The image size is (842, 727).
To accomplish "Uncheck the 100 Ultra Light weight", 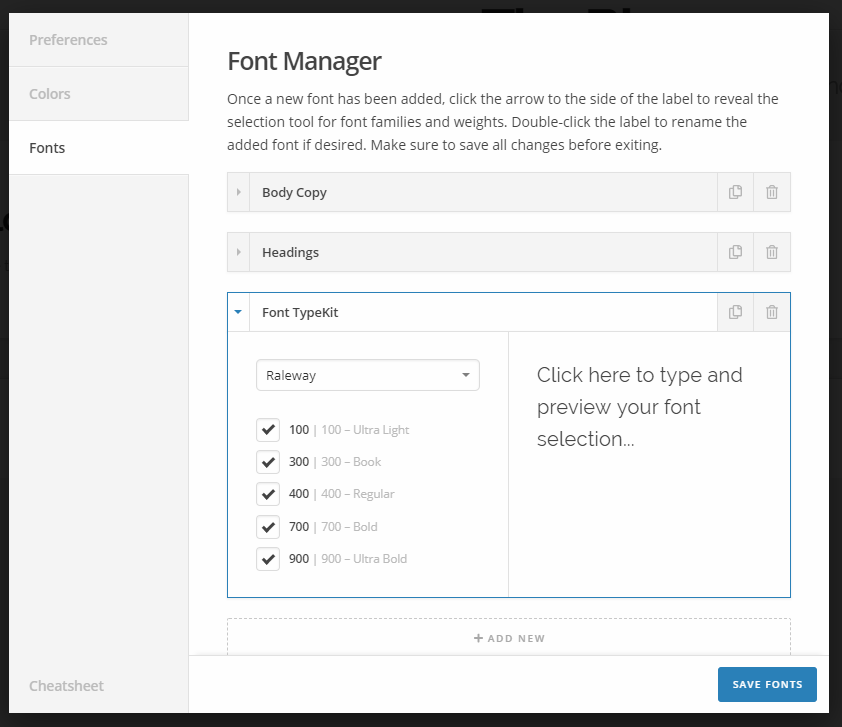I will pos(268,430).
